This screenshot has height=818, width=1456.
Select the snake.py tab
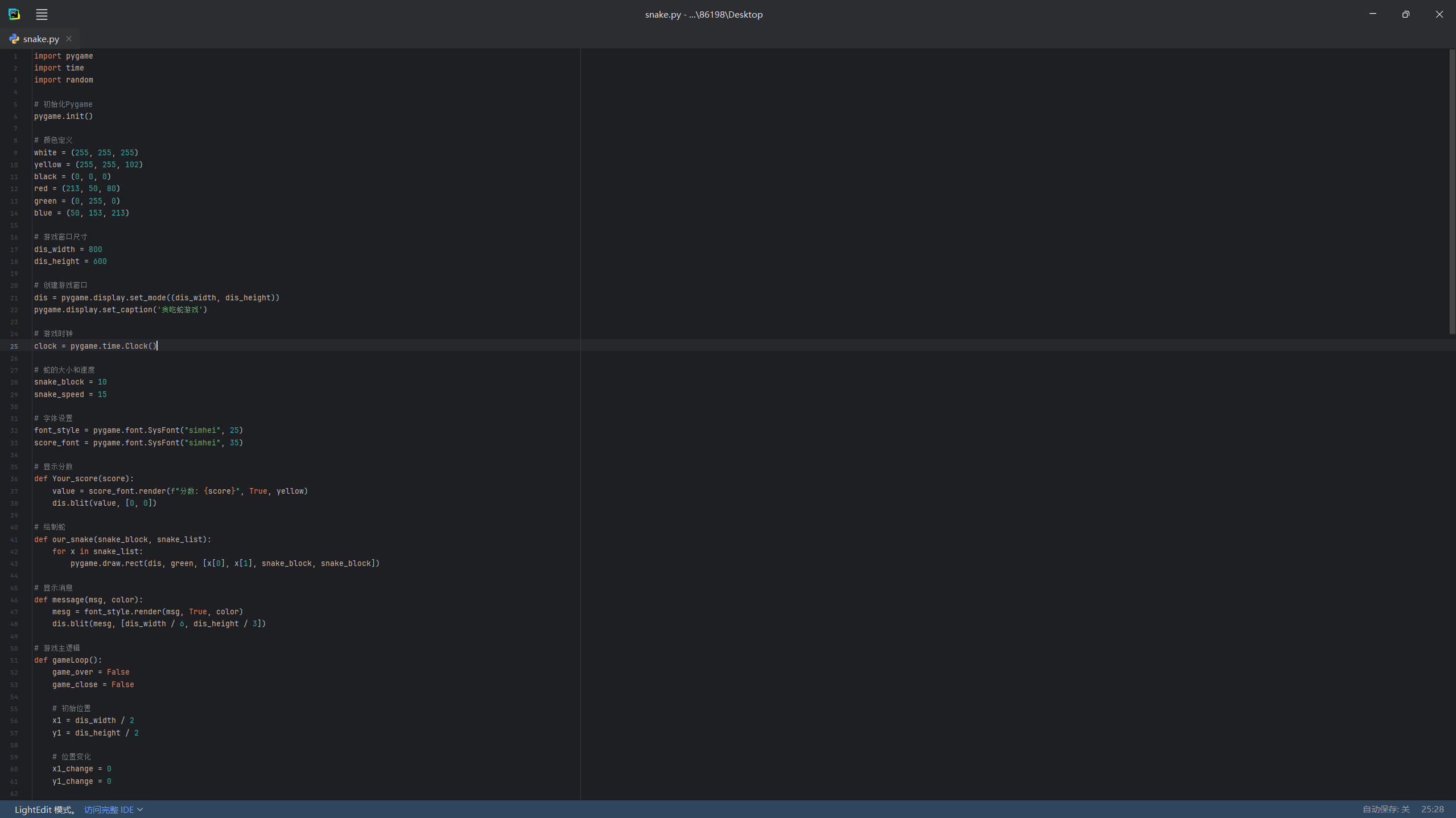41,39
